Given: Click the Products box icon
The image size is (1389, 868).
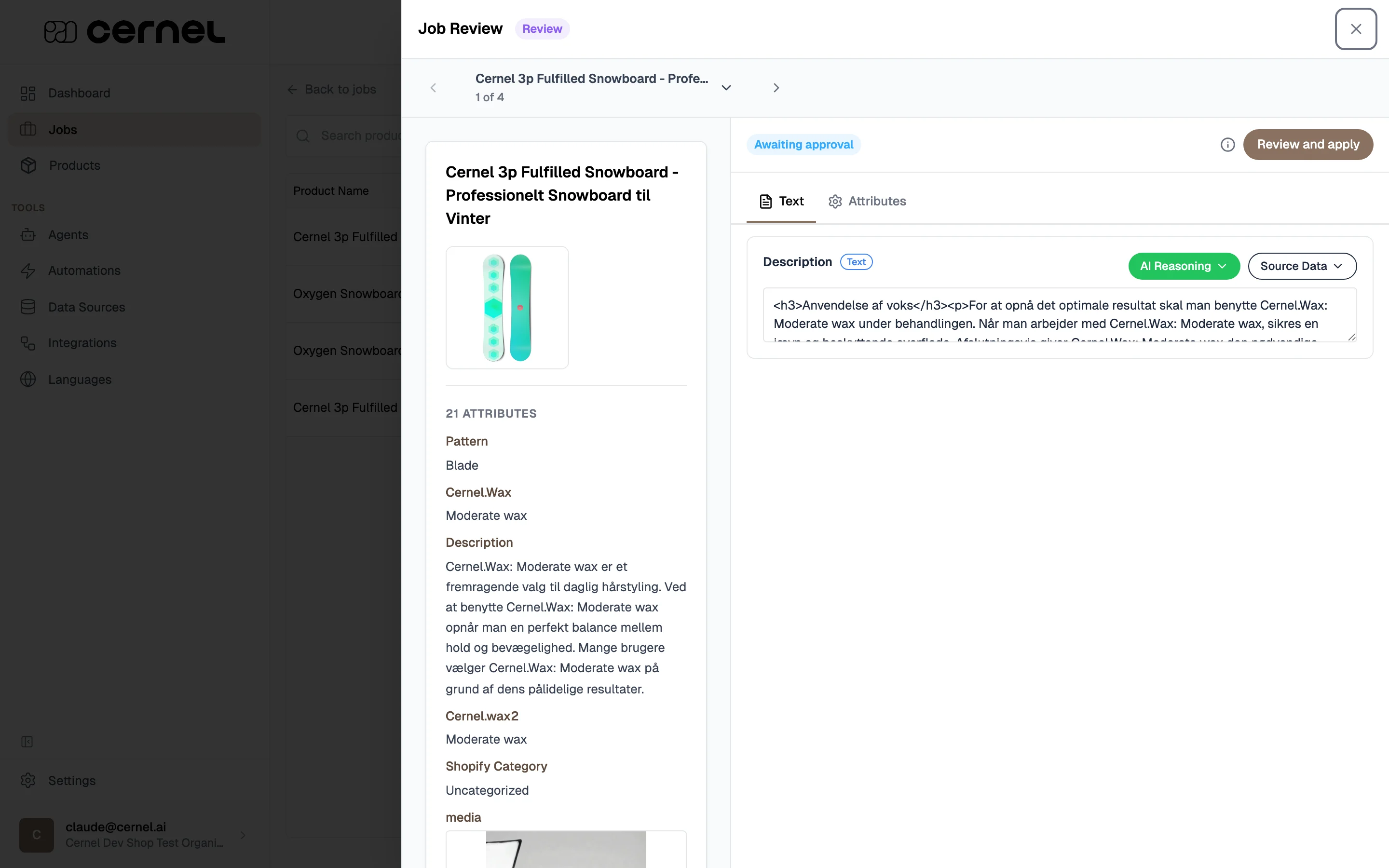Looking at the screenshot, I should pos(28,165).
